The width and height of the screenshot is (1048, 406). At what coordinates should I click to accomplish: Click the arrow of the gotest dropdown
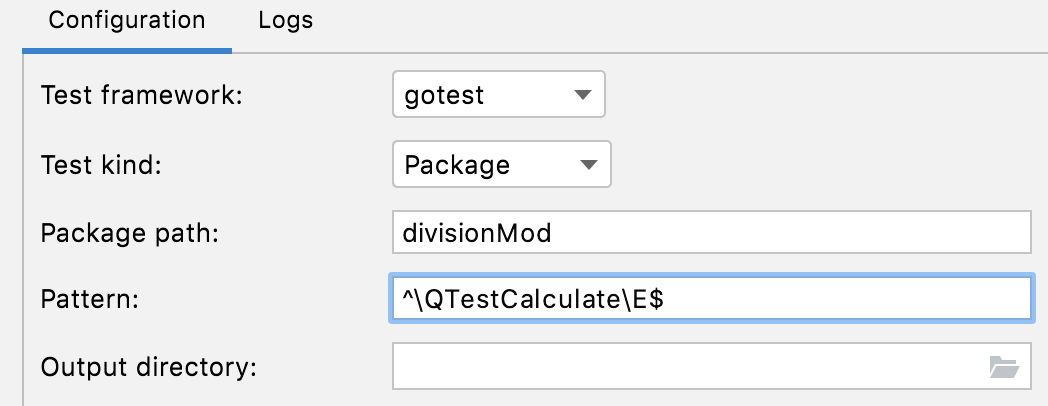[583, 96]
